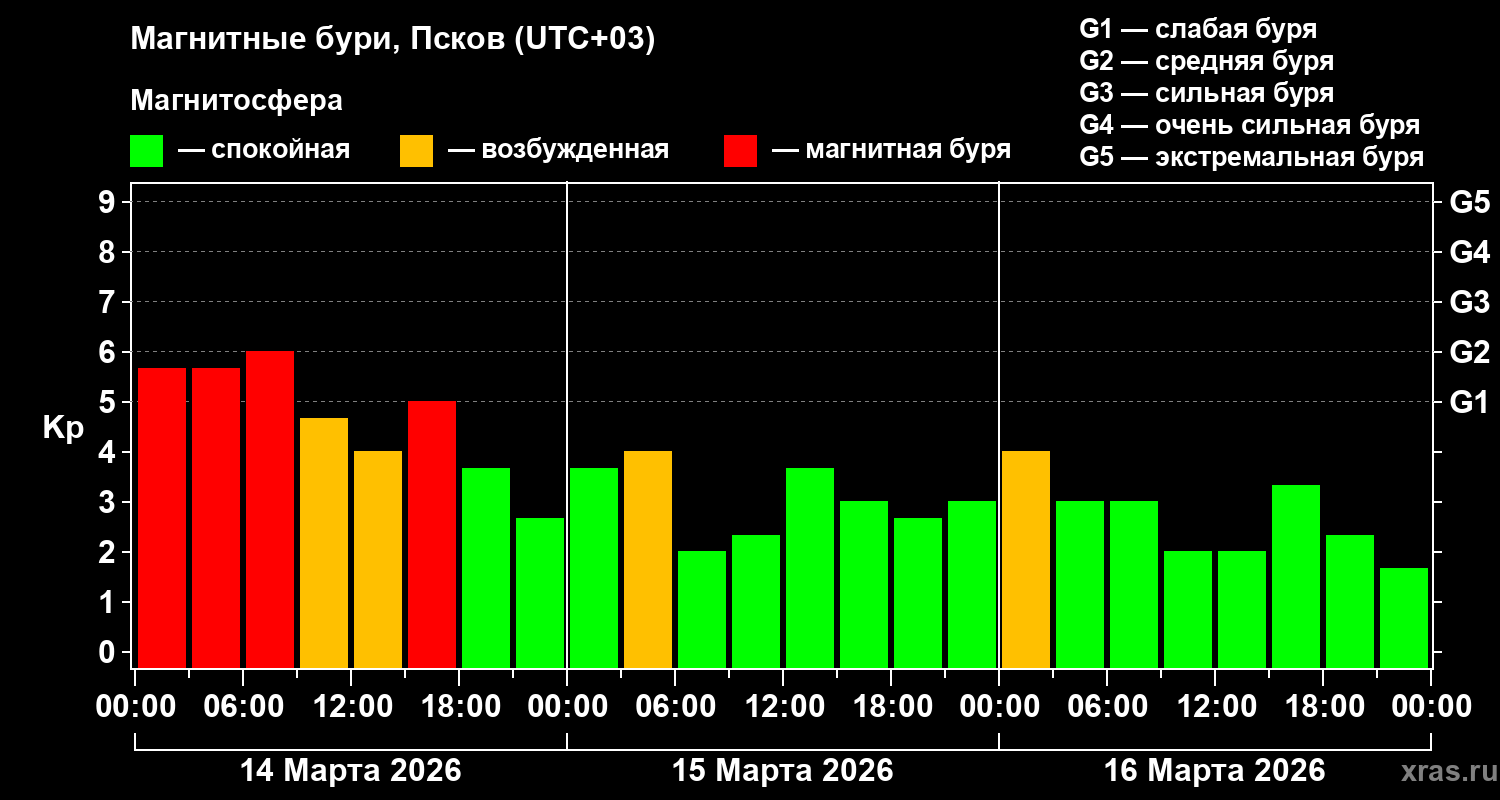Click the 'Магнитосфера' legend heading

point(237,101)
